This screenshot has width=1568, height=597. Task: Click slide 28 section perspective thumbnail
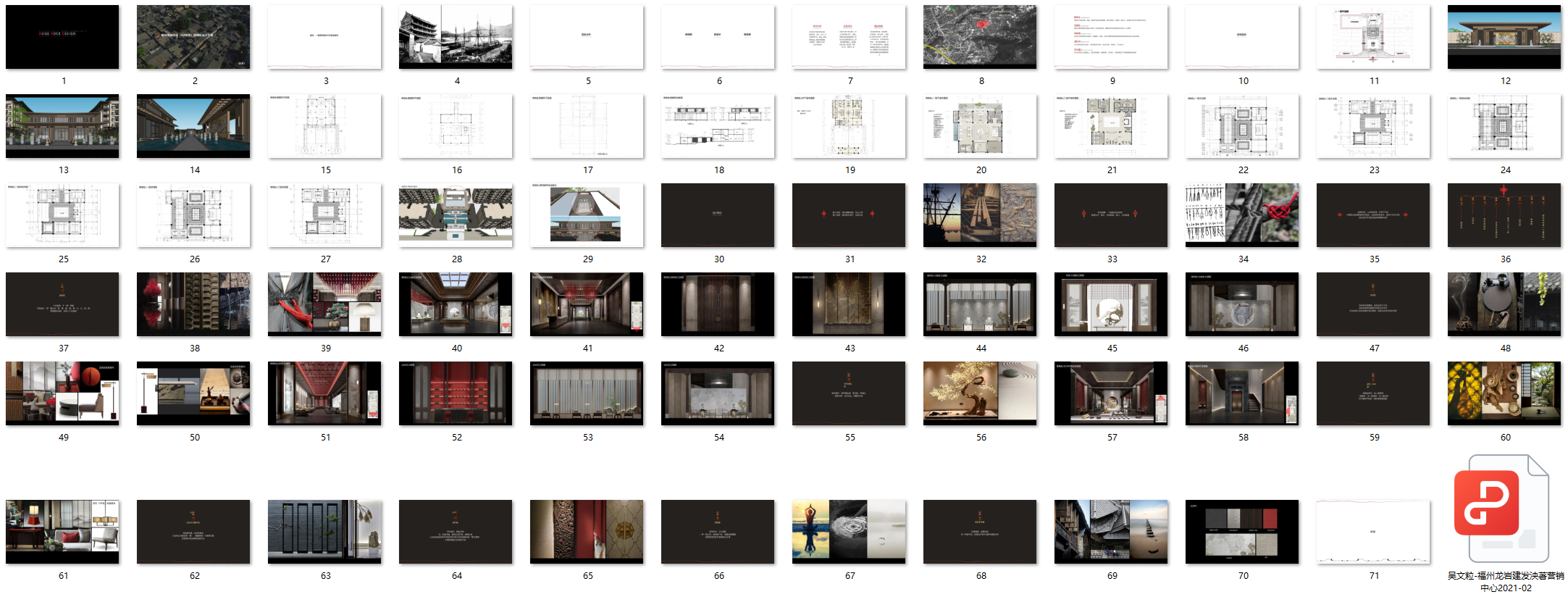click(x=456, y=215)
